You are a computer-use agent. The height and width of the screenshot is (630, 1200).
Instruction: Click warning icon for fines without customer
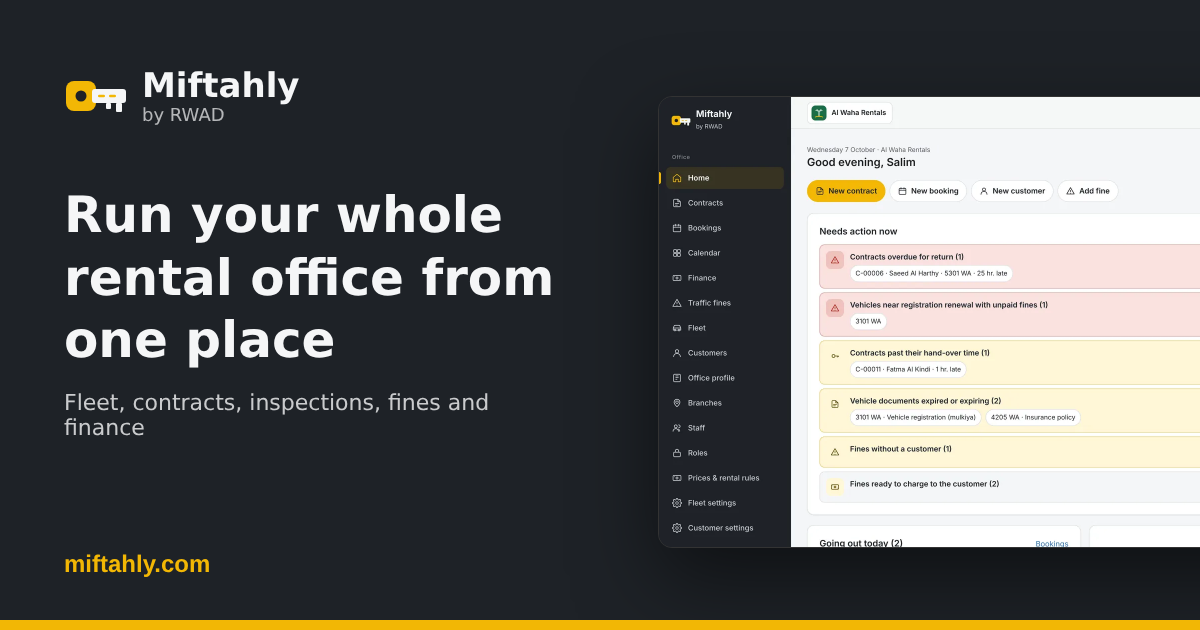(x=835, y=452)
